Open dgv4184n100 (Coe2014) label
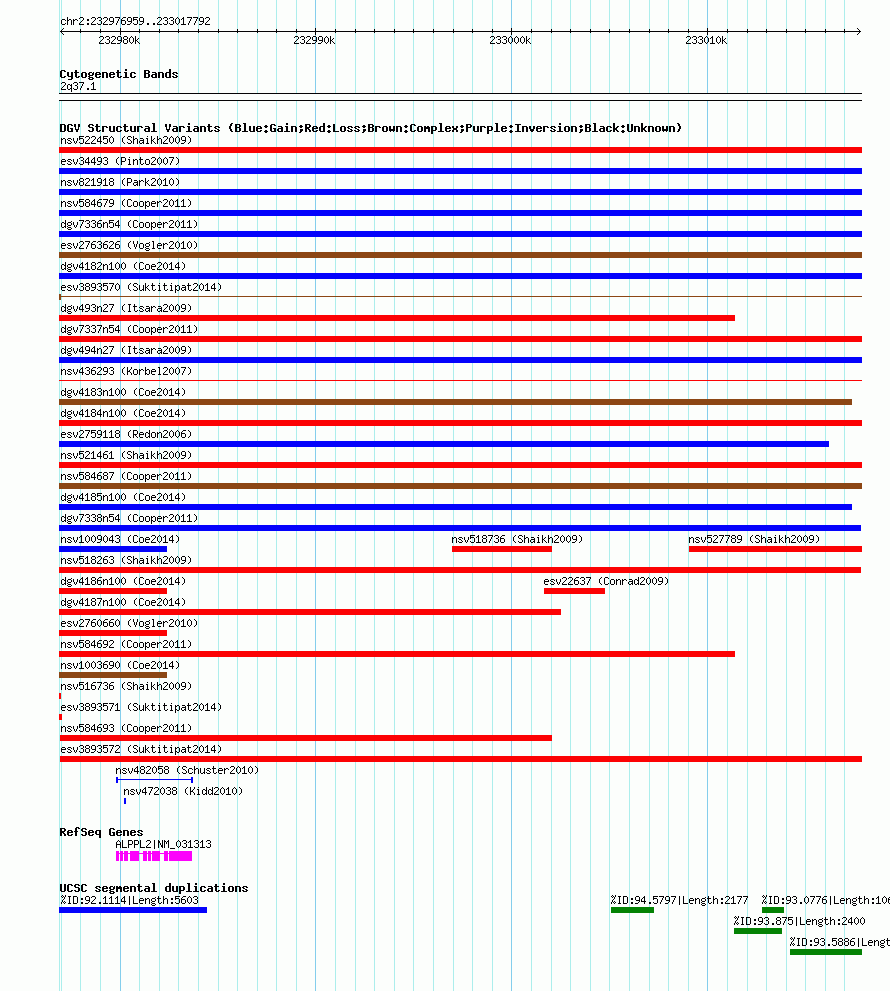Viewport: 890px width, 991px height. [123, 413]
